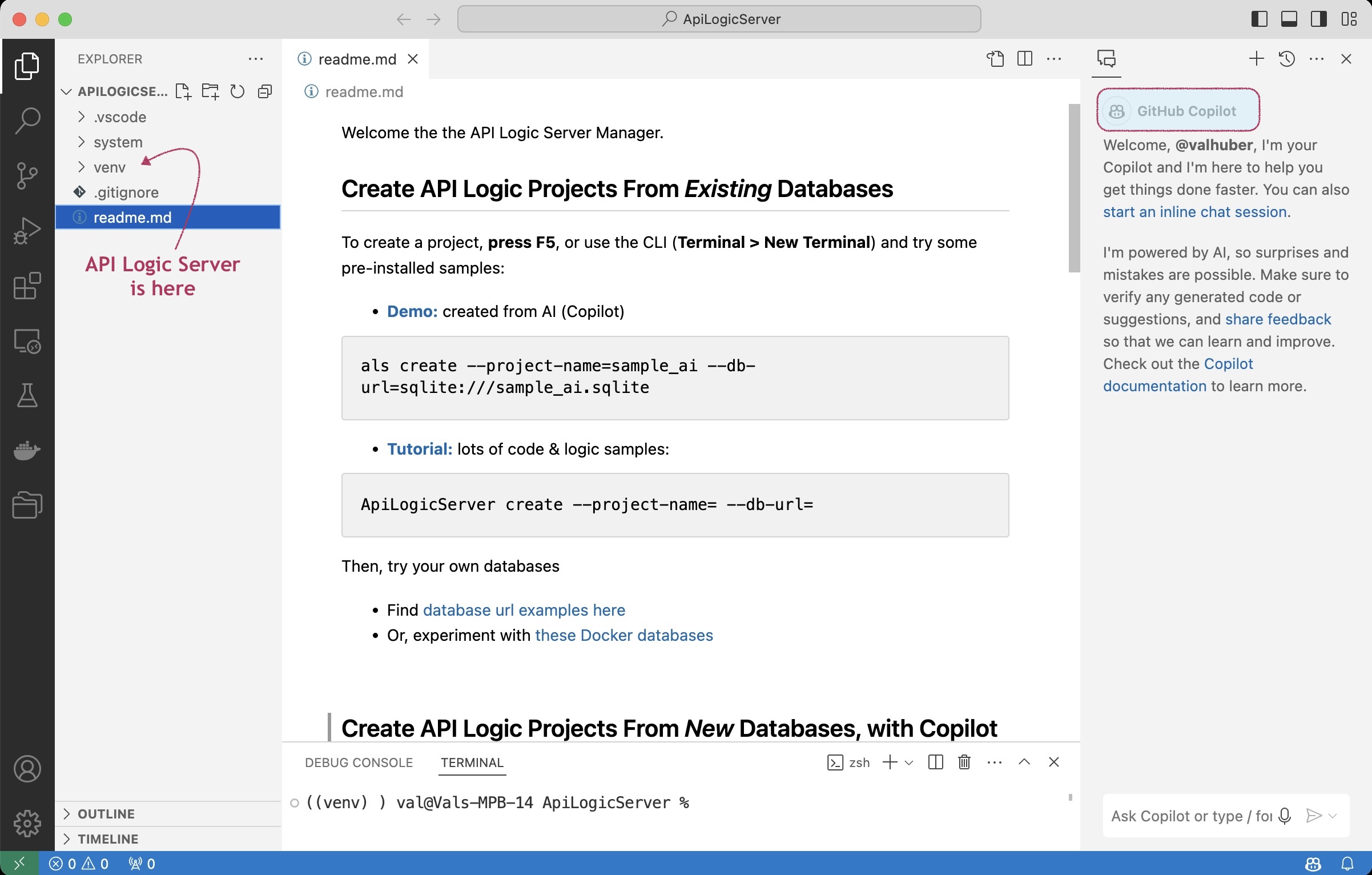This screenshot has width=1372, height=875.
Task: Switch to the DEBUG CONSOLE tab
Action: [x=359, y=762]
